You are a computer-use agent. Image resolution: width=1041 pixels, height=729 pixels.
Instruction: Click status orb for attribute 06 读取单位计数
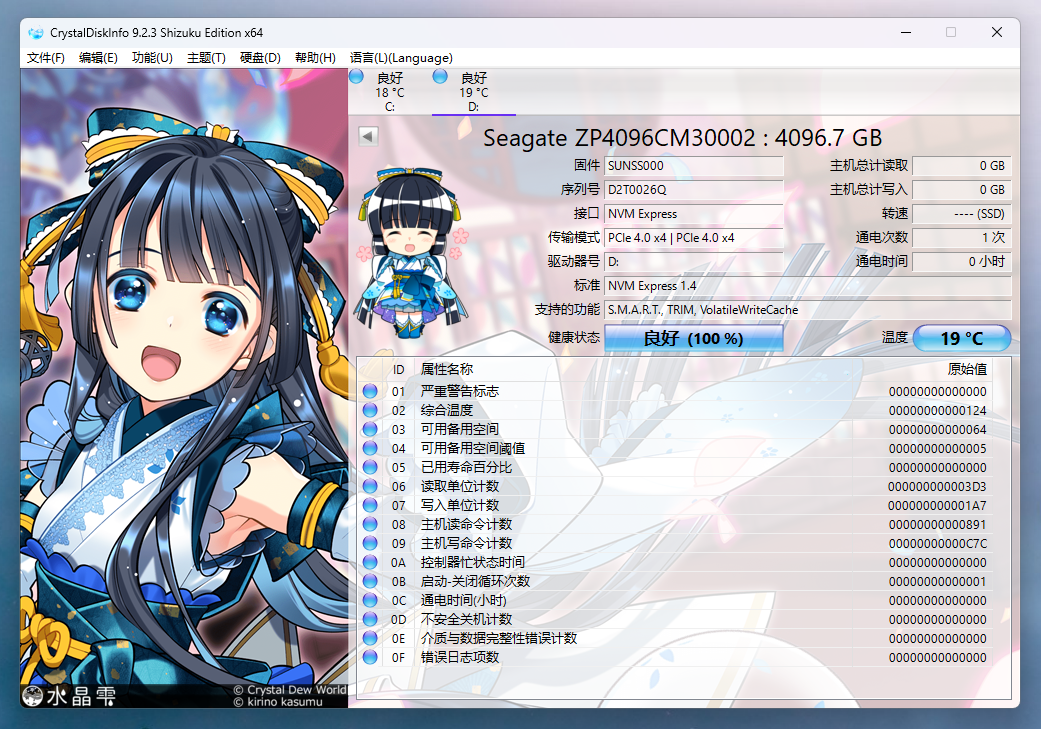pyautogui.click(x=370, y=486)
